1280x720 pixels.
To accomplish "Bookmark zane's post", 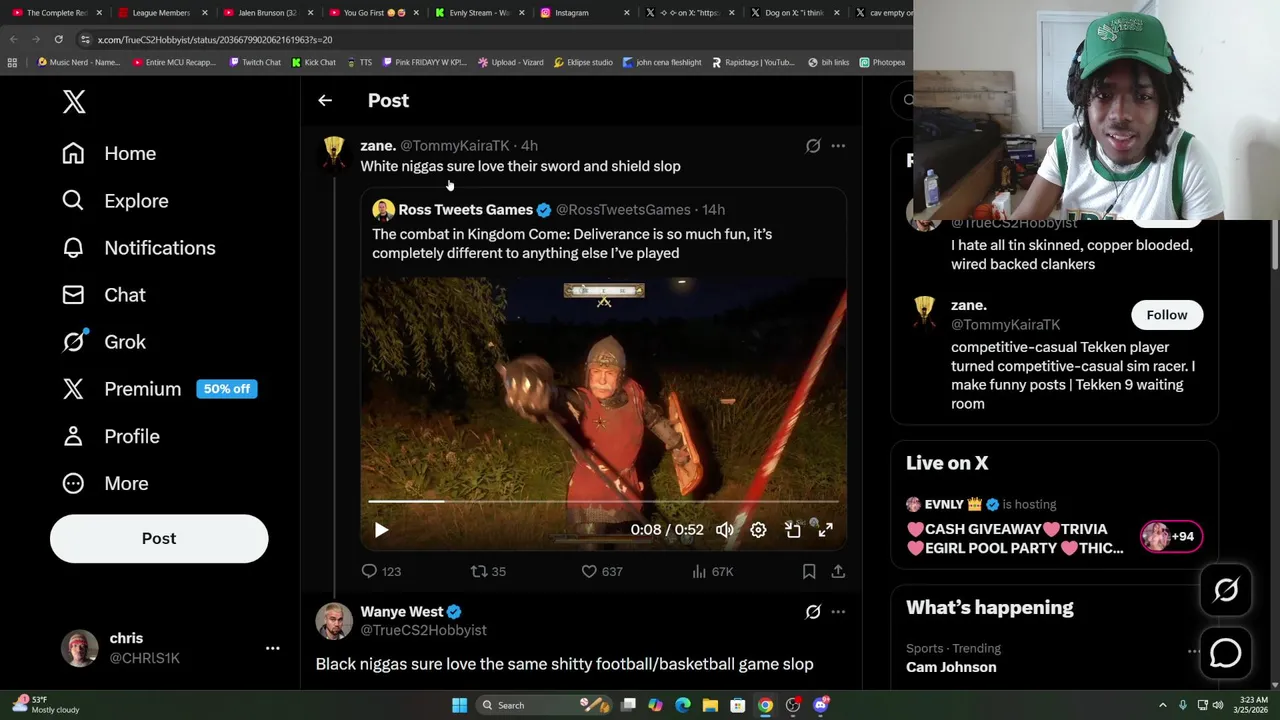I will click(x=809, y=571).
